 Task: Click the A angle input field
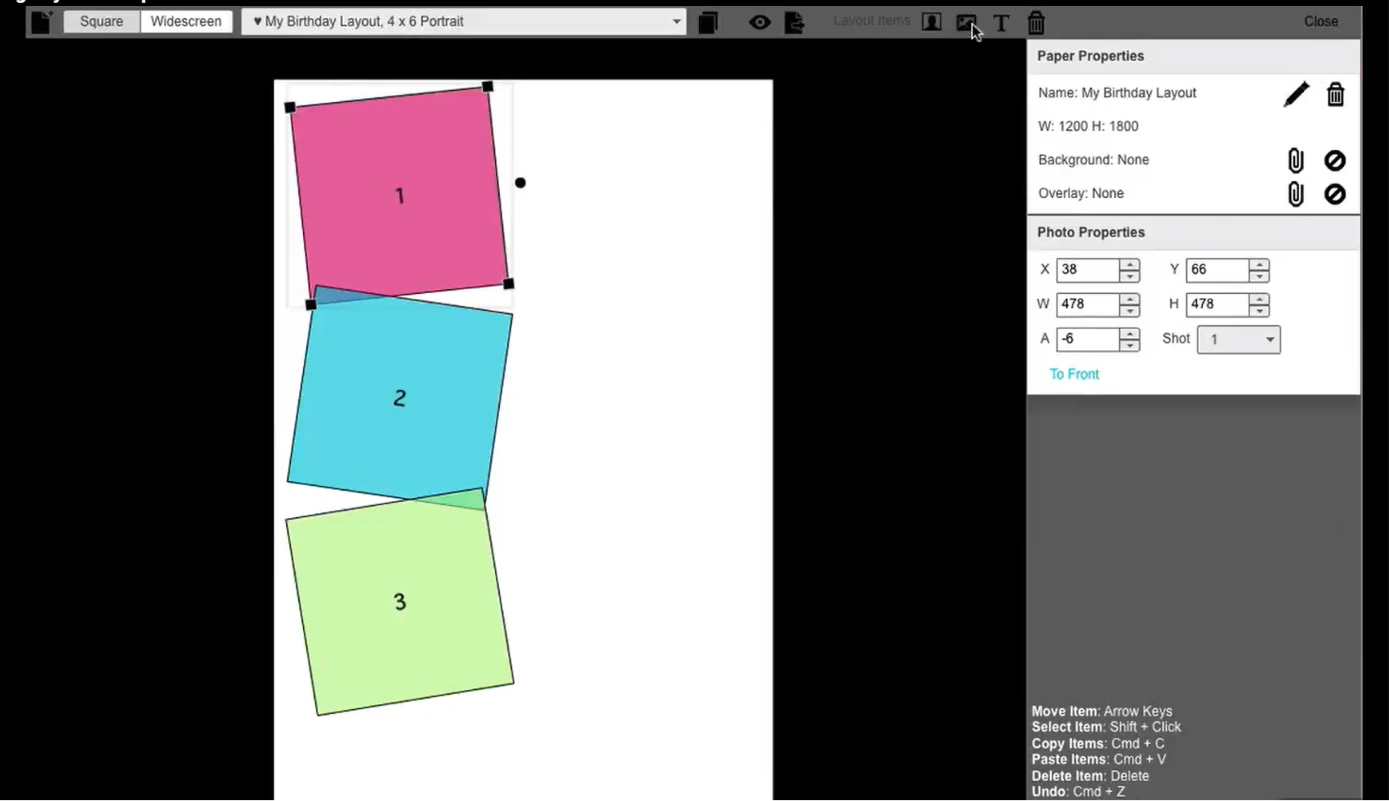click(1088, 339)
